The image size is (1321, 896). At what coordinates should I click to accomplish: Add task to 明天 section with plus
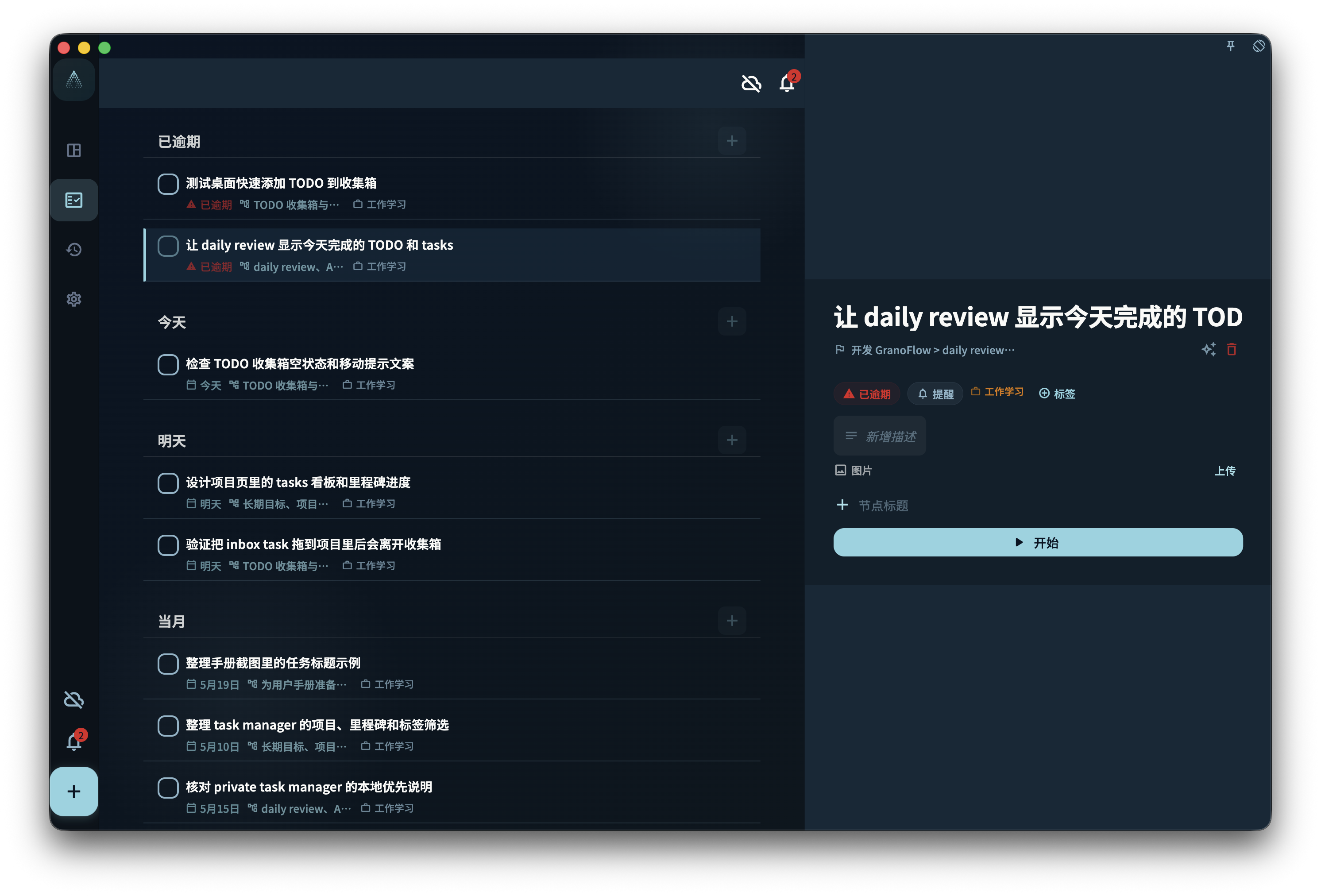click(731, 440)
